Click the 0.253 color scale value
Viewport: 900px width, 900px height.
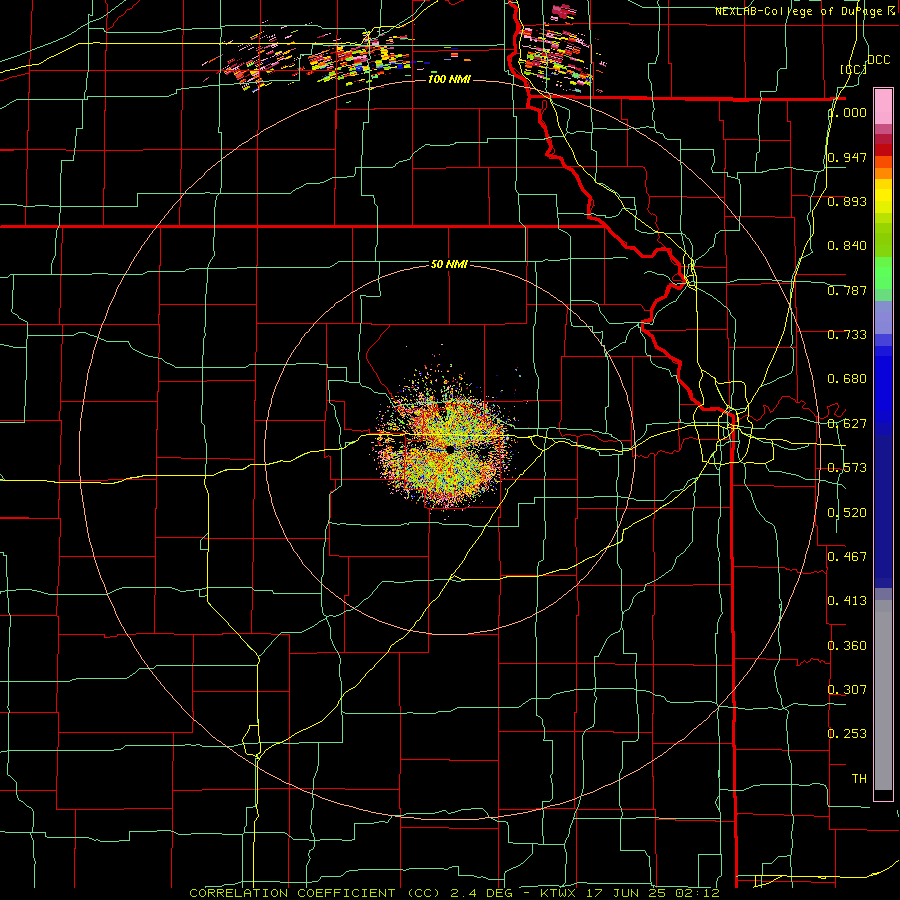coord(847,734)
